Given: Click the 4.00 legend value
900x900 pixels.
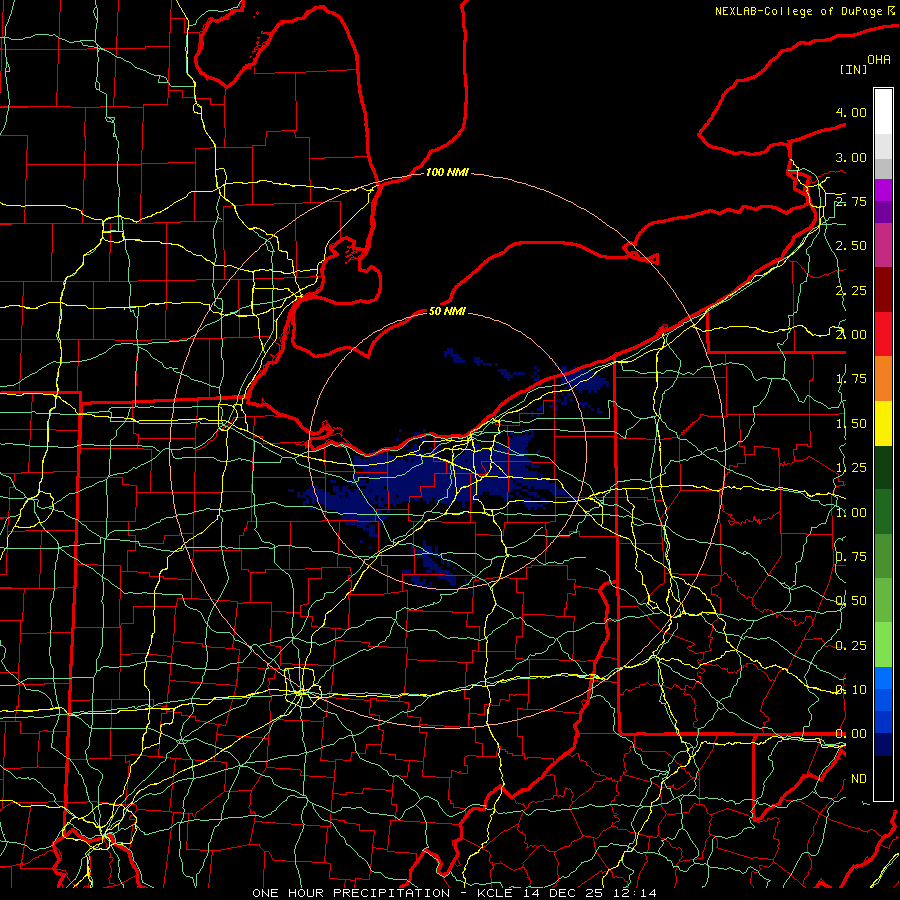Looking at the screenshot, I should (851, 112).
